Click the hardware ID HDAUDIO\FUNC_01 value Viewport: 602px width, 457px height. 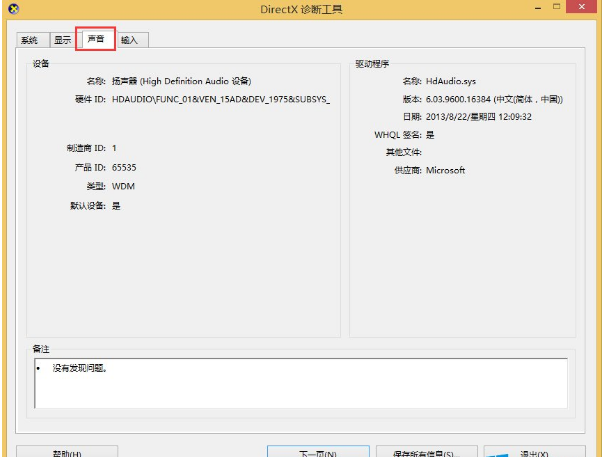pos(221,99)
